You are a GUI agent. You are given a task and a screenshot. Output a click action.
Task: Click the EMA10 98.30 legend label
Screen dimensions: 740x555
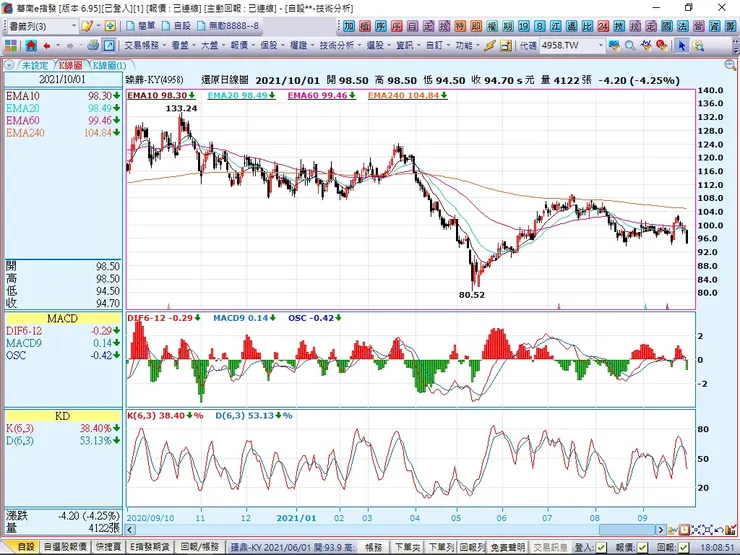(161, 95)
